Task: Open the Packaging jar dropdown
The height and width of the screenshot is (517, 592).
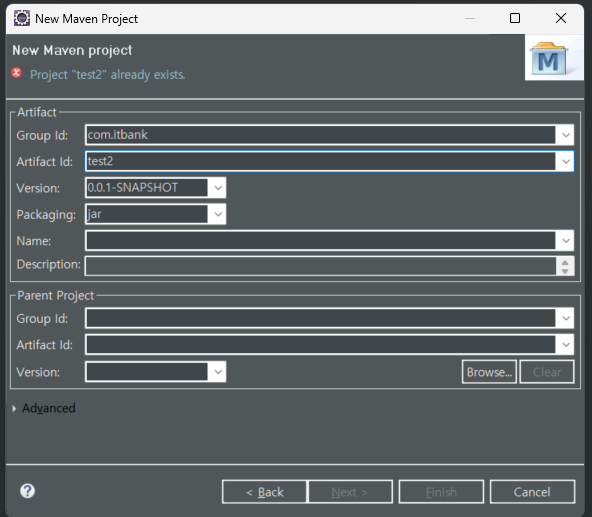Action: coord(217,214)
